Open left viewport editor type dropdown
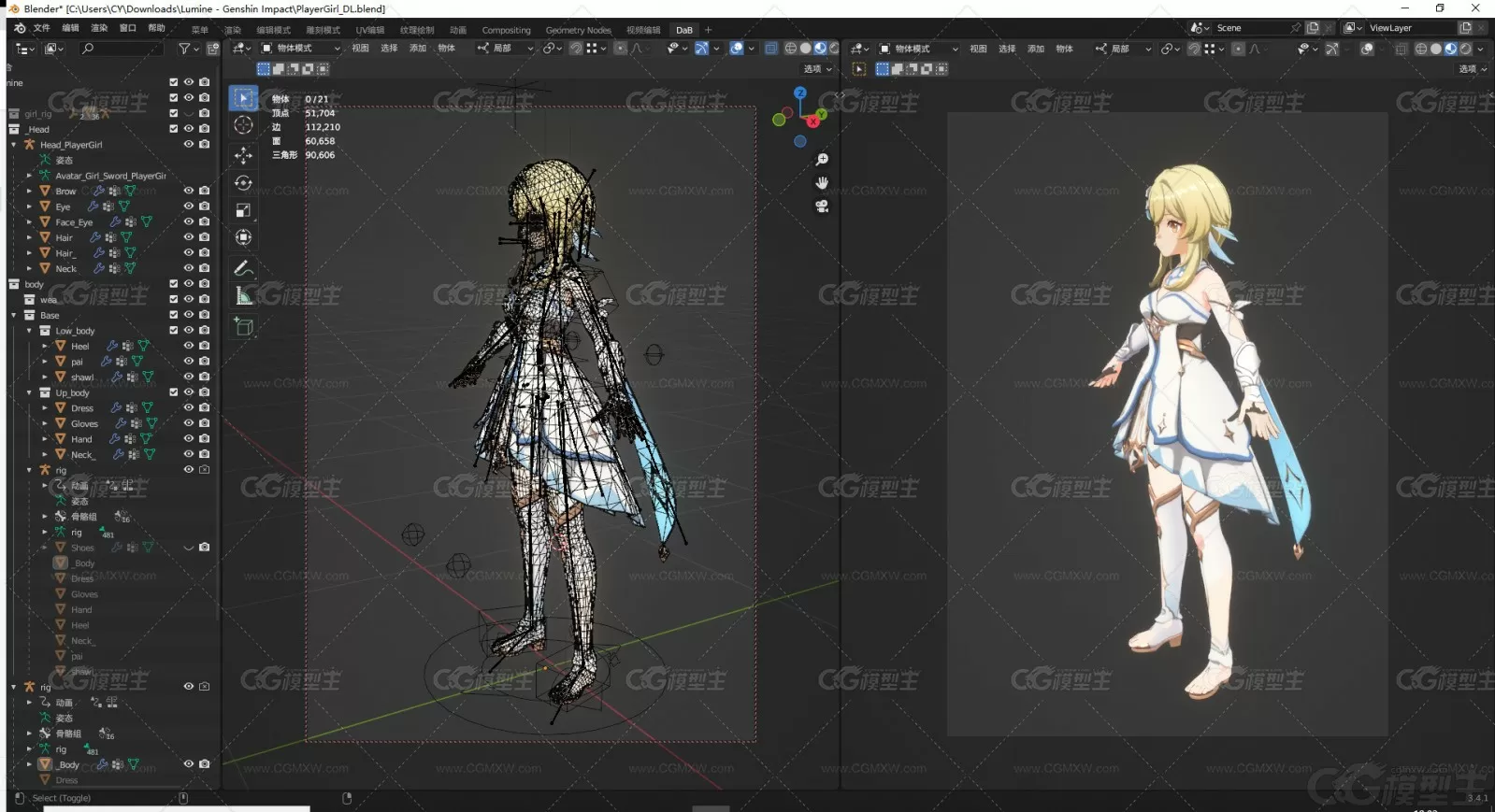 [x=241, y=49]
